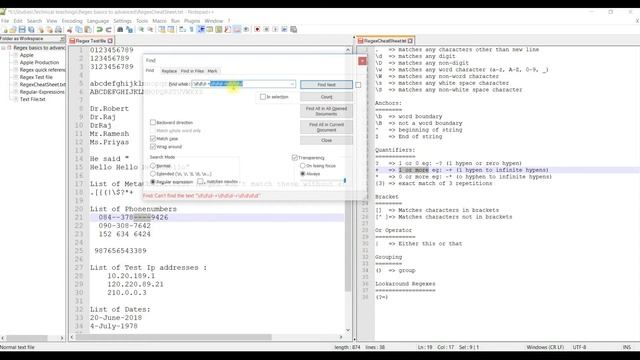
Task: Click the Paste toolbar icon
Action: tap(88, 29)
